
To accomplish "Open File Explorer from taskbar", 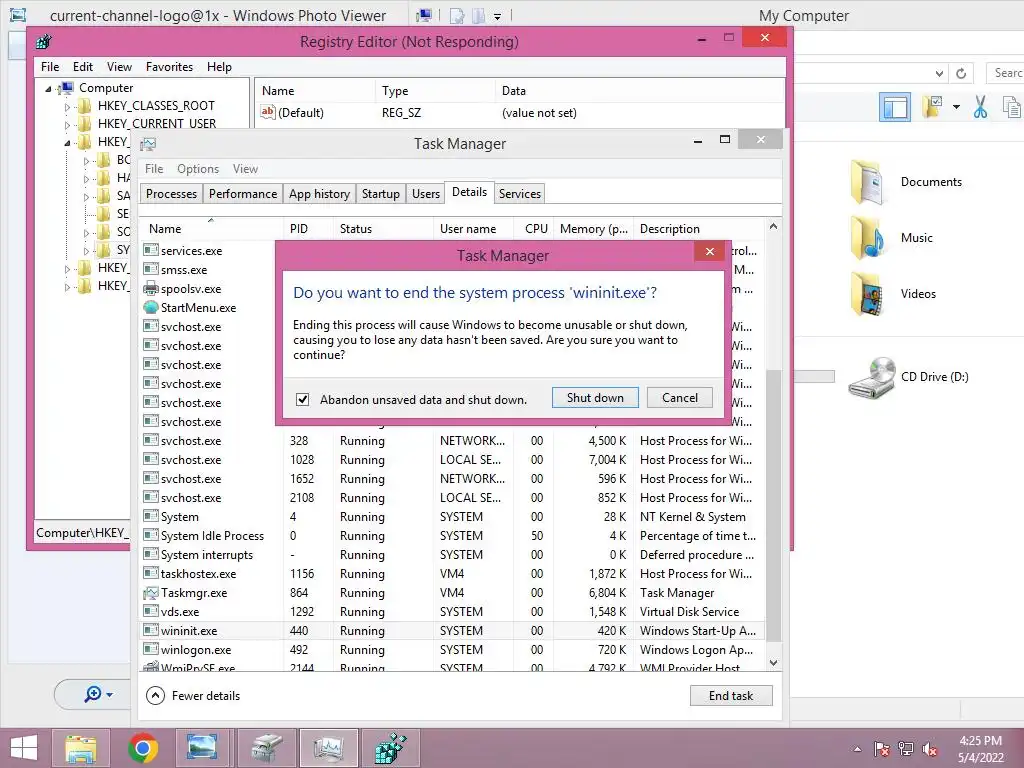I will pos(80,748).
